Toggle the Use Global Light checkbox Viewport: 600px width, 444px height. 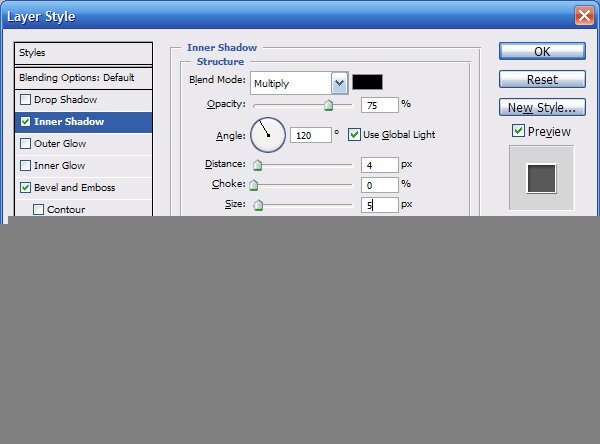pyautogui.click(x=354, y=135)
